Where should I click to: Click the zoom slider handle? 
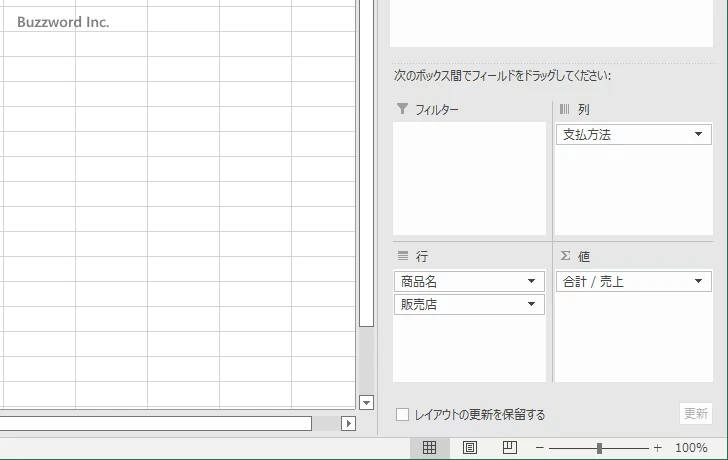click(x=599, y=448)
